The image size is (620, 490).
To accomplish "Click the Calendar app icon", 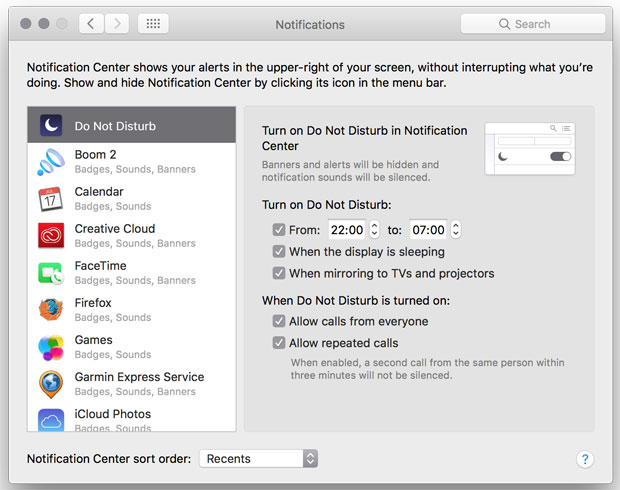I will point(51,199).
